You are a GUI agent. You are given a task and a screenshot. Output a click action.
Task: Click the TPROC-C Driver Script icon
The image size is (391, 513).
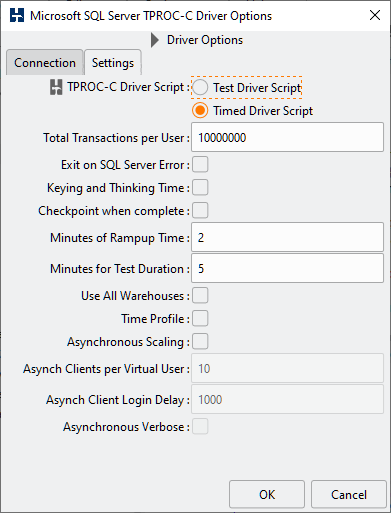point(56,87)
